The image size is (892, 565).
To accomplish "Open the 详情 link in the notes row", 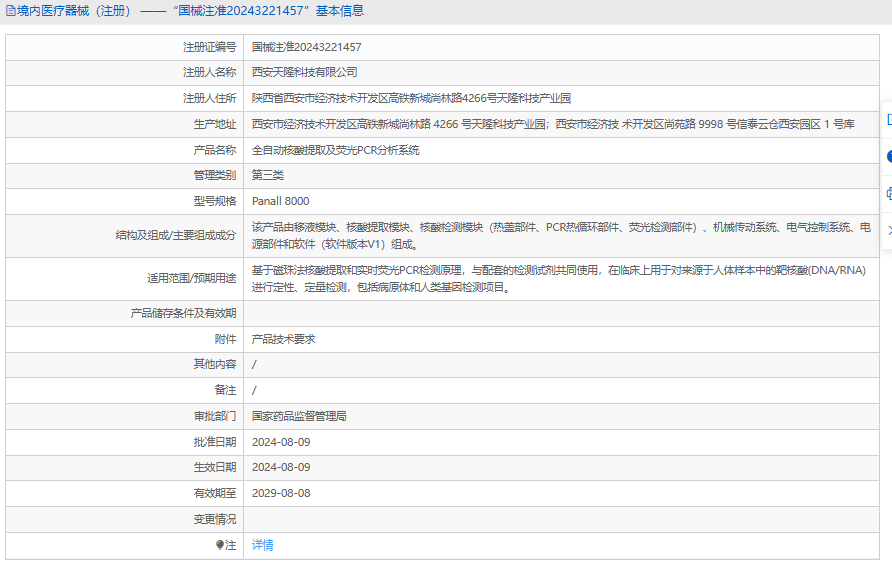I will [262, 545].
